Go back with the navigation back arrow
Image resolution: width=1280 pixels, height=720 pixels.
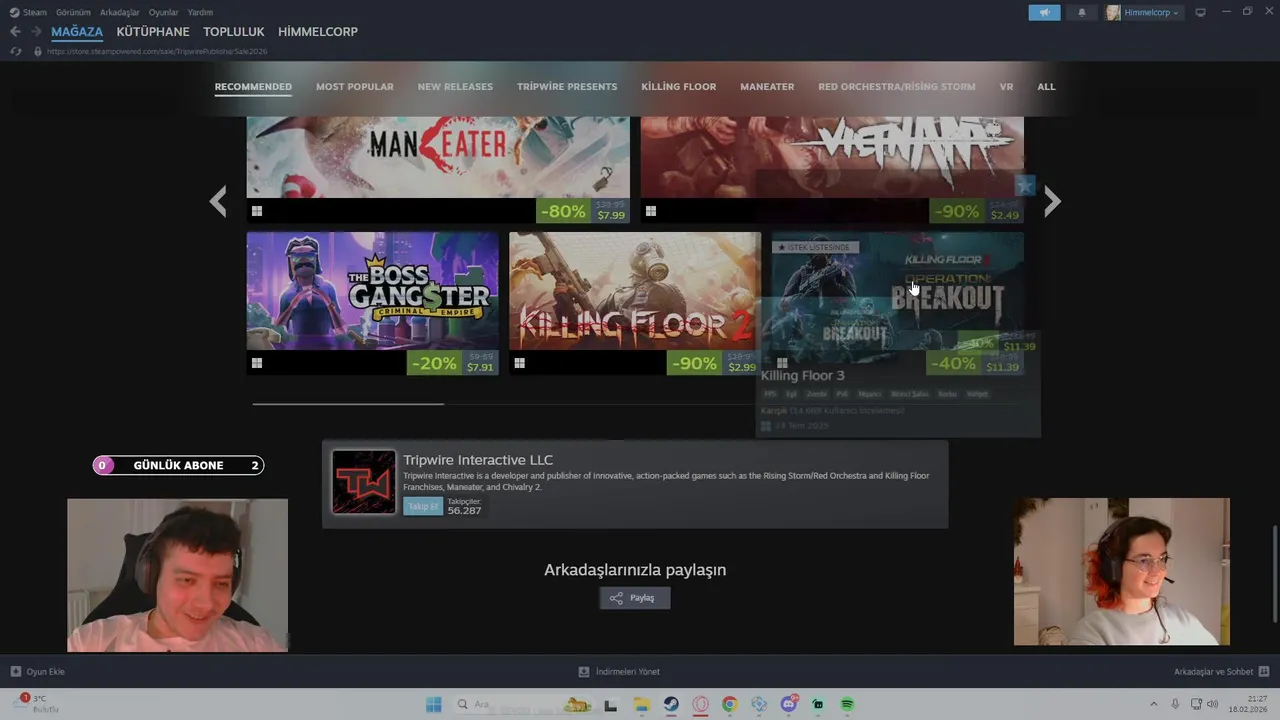point(15,32)
